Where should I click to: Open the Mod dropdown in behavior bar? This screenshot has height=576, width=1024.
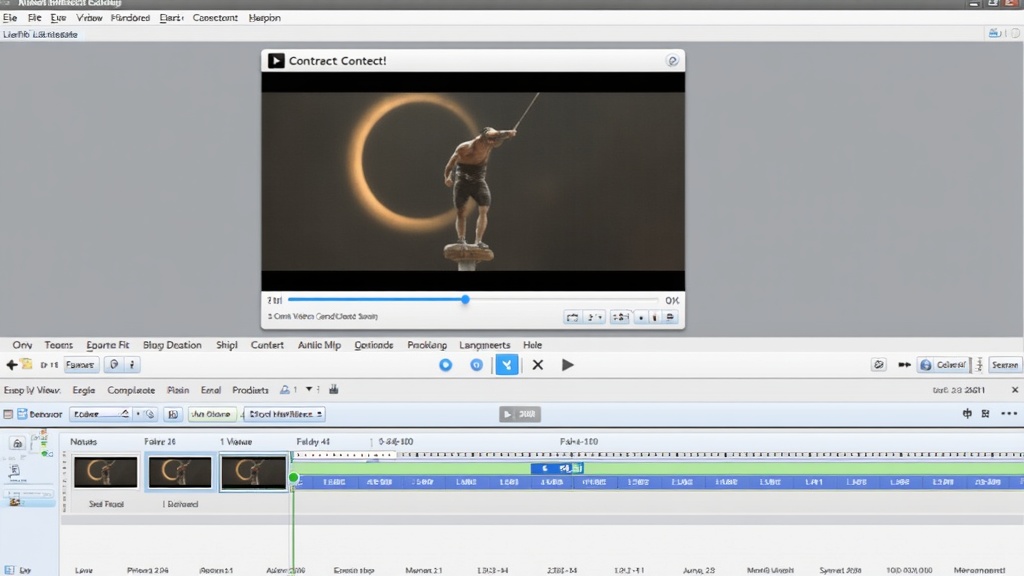click(285, 414)
